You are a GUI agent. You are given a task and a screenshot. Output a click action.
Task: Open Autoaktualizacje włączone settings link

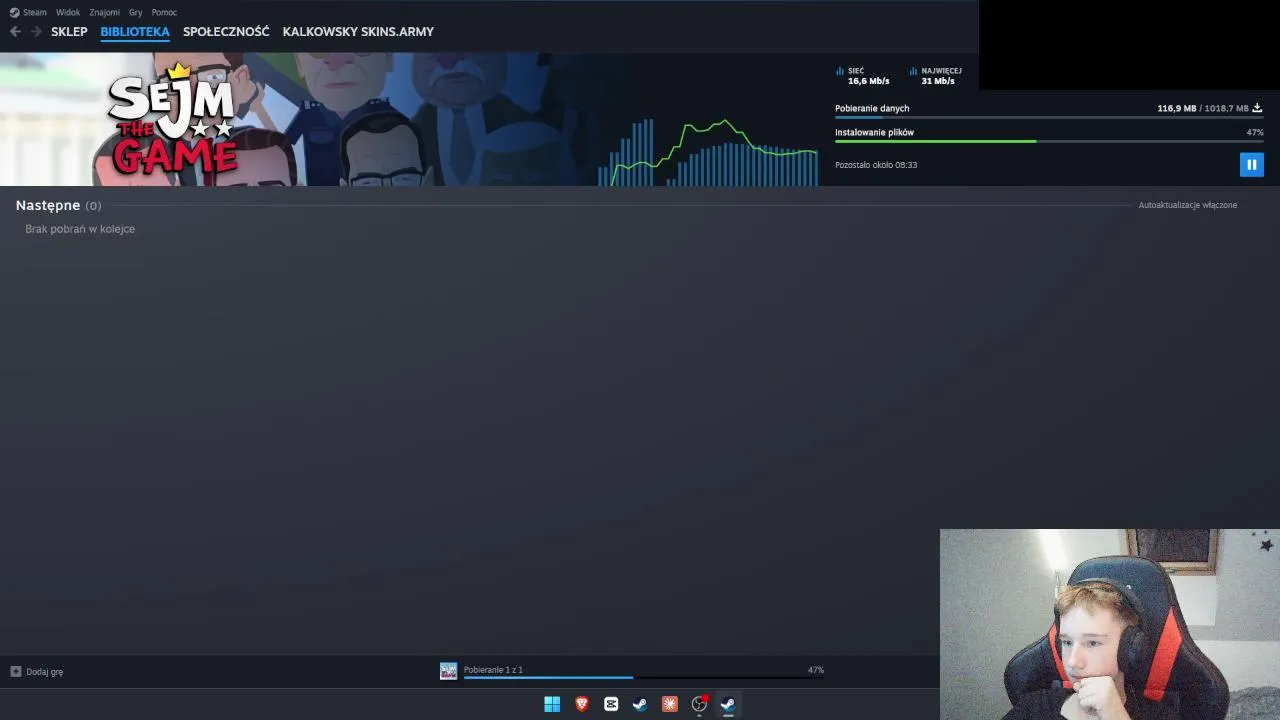coord(1188,205)
